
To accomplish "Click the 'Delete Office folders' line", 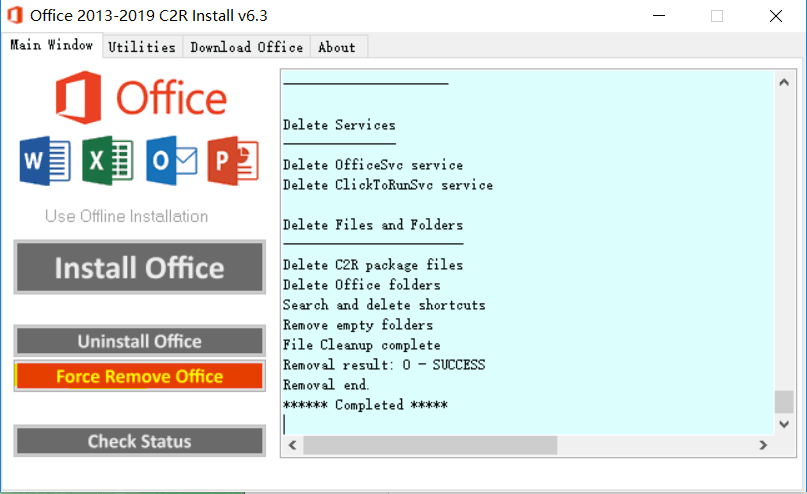I will [361, 285].
